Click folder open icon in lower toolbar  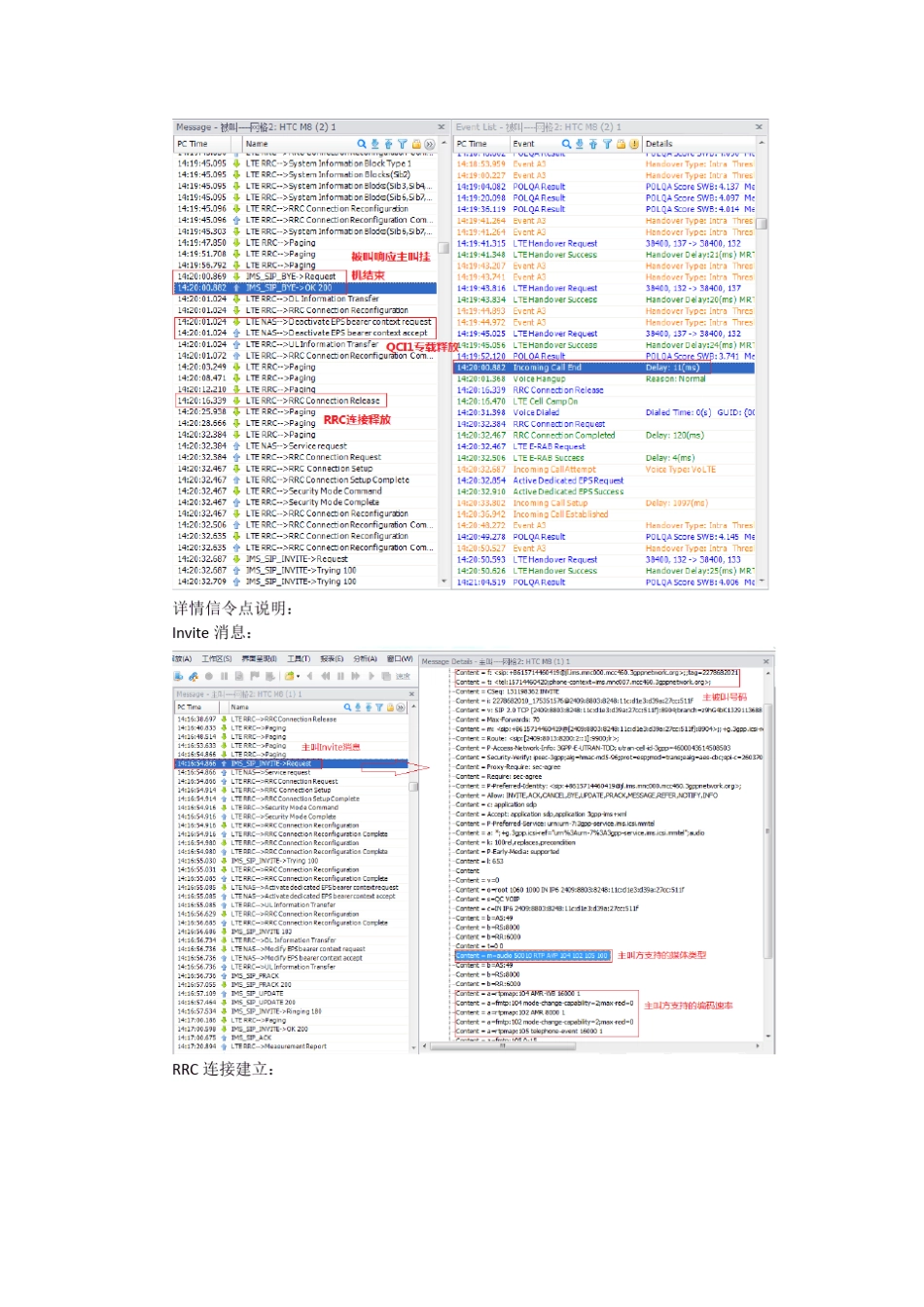point(289,676)
